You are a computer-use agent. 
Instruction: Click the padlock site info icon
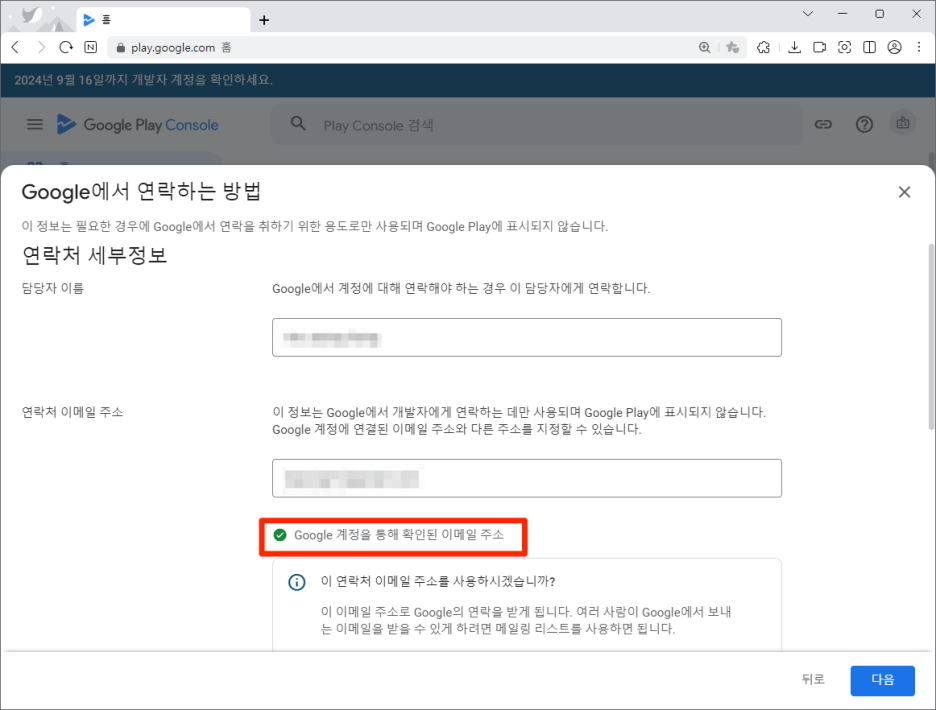pyautogui.click(x=121, y=48)
